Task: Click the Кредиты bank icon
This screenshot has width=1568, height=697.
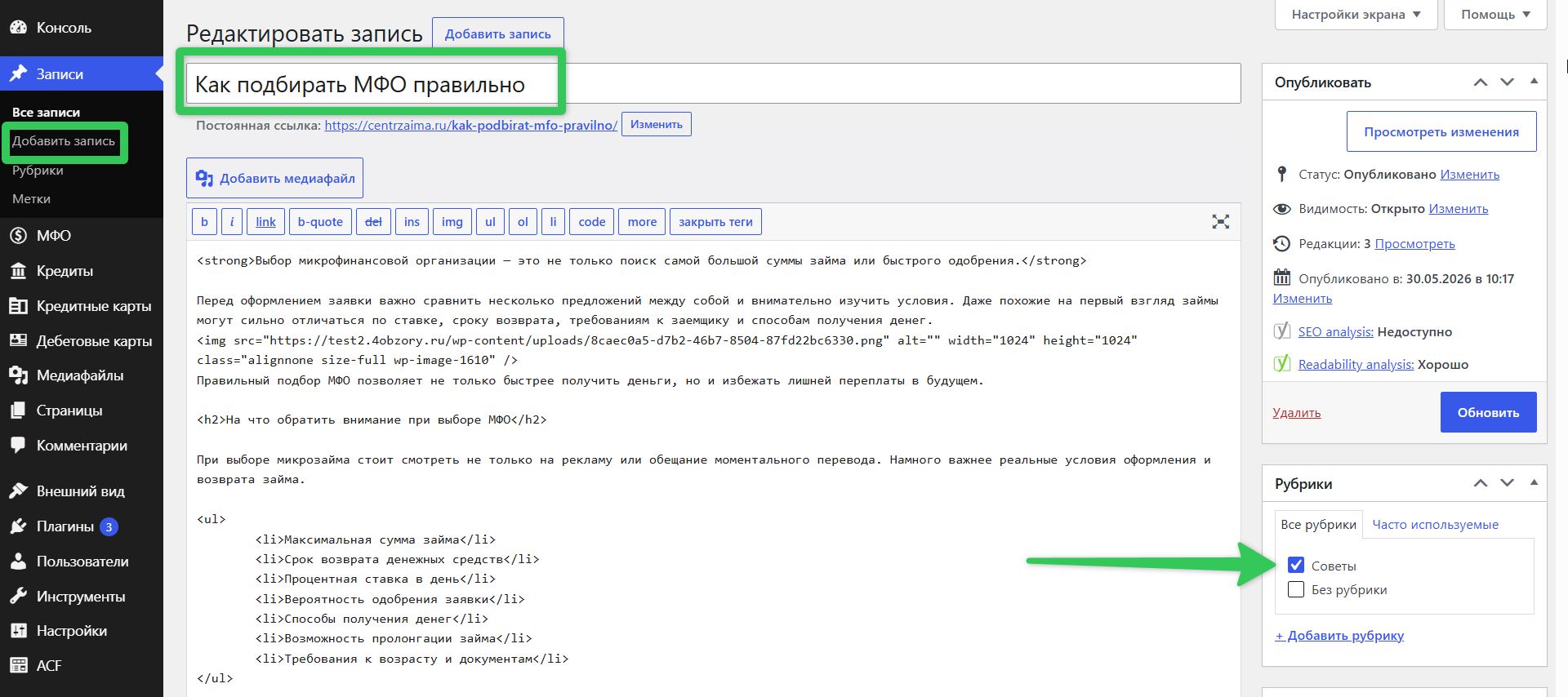Action: click(x=18, y=270)
